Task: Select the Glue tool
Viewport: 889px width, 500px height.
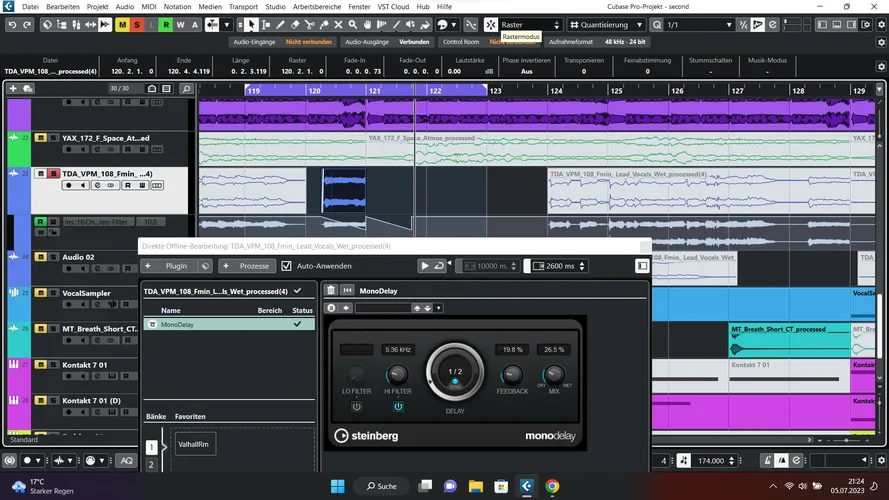Action: [x=324, y=25]
